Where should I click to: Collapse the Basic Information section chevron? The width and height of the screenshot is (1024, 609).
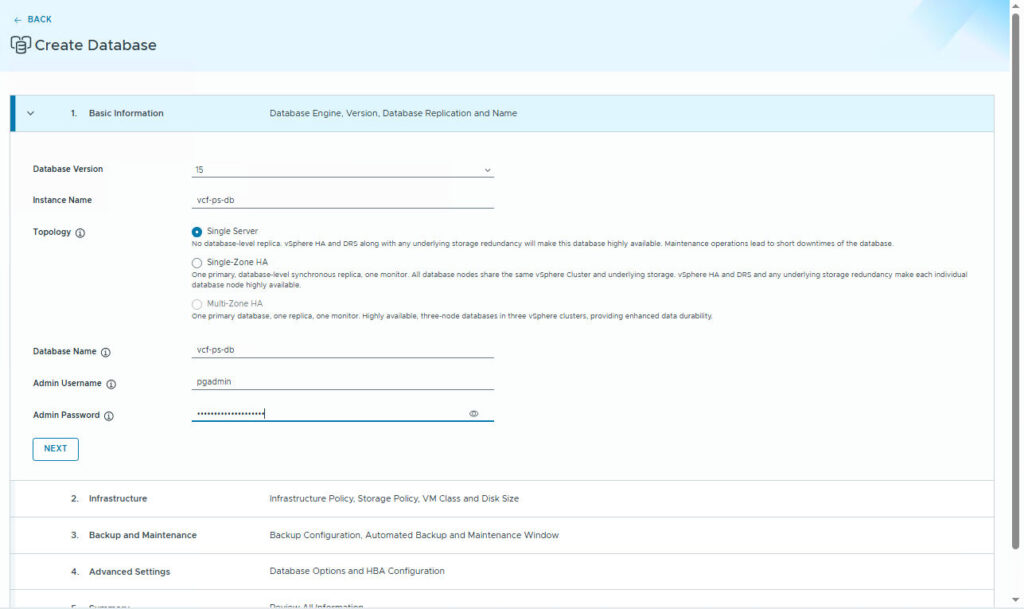pyautogui.click(x=31, y=114)
